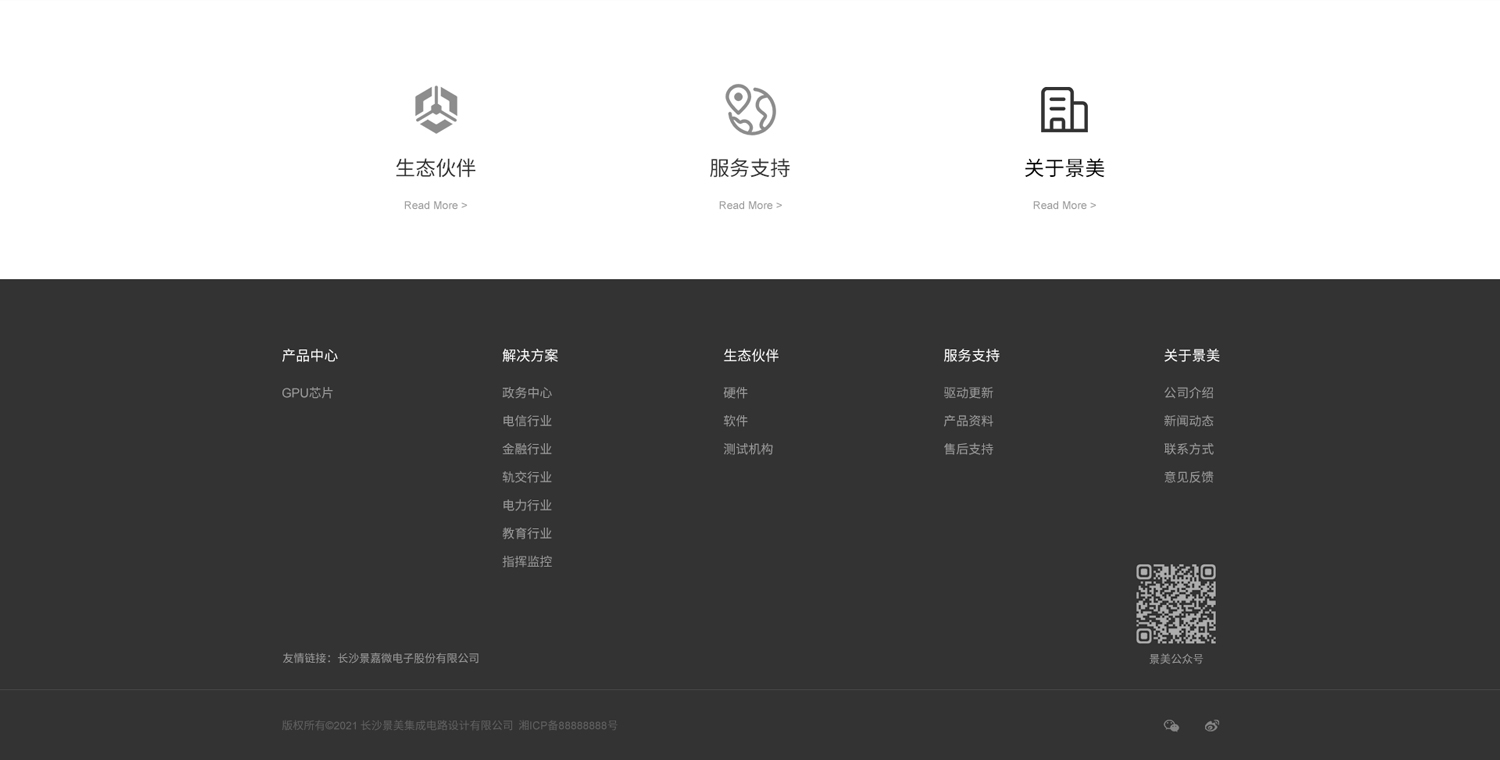Click the globe location icon above 服务支持
The image size is (1500, 760).
(750, 109)
